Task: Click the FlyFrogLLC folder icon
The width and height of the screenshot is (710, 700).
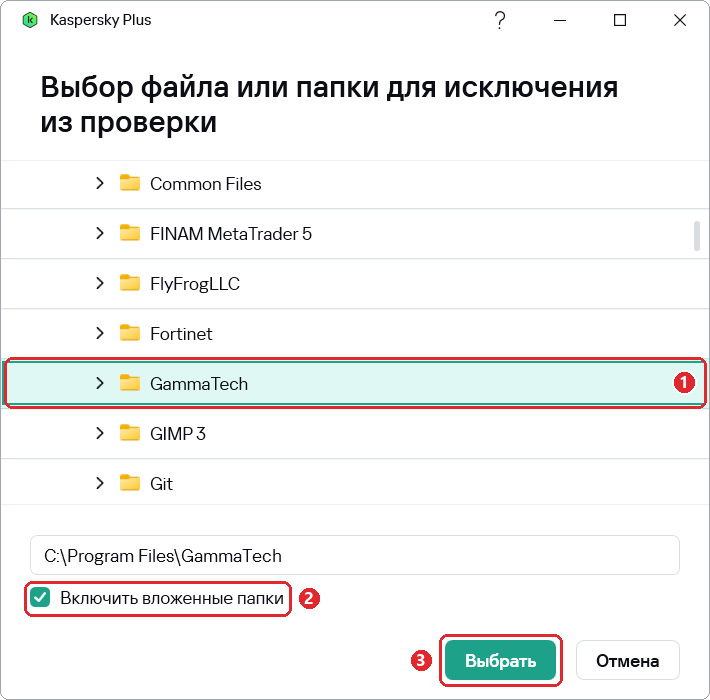Action: (x=130, y=283)
